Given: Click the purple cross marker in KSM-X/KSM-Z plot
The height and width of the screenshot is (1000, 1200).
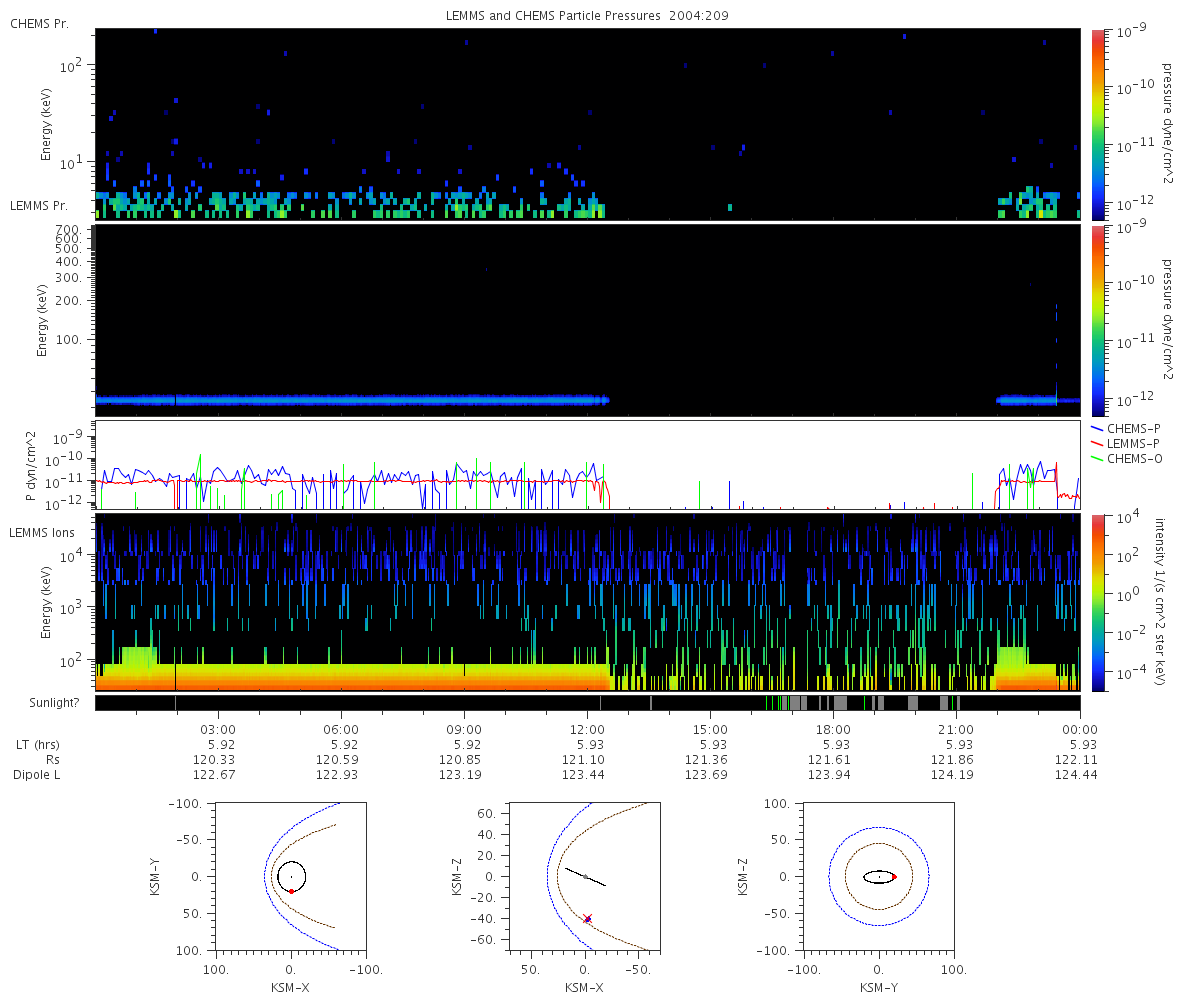Looking at the screenshot, I should coord(588,918).
